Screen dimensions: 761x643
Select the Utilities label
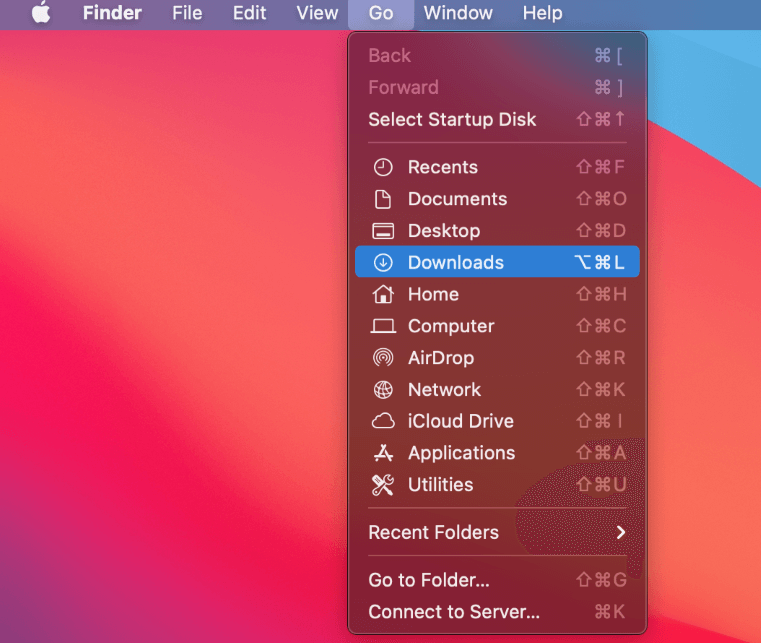point(441,485)
